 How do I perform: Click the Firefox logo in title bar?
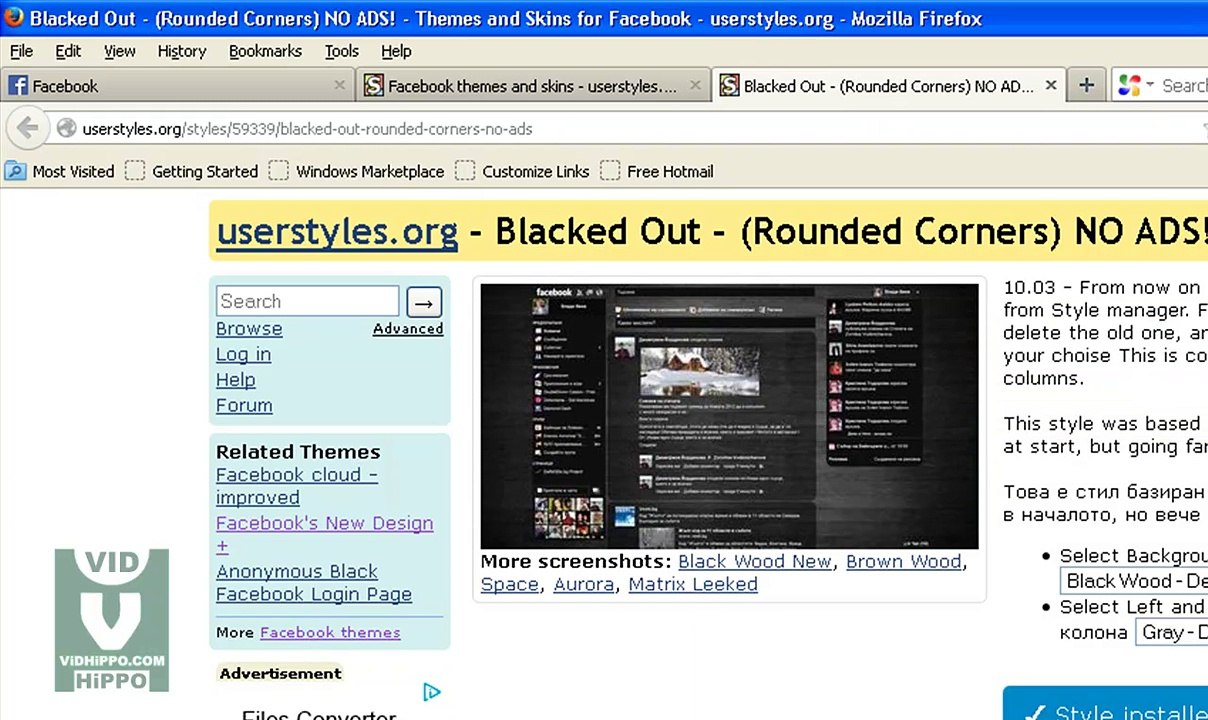(x=14, y=17)
